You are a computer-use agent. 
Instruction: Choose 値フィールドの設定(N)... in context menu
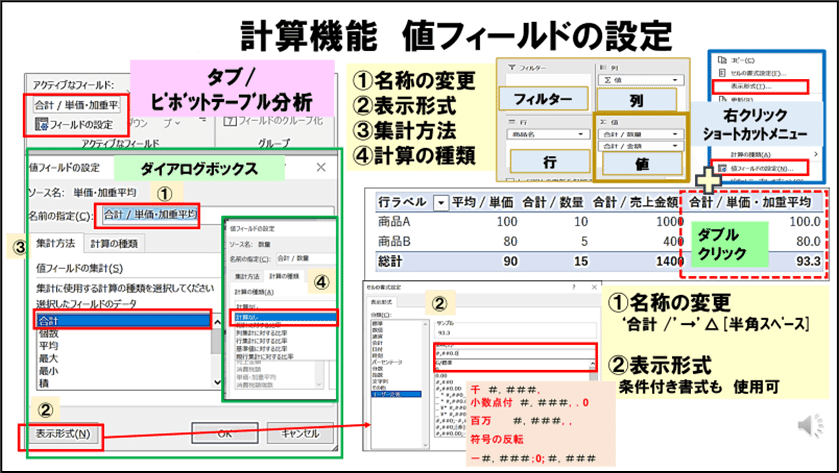point(761,168)
